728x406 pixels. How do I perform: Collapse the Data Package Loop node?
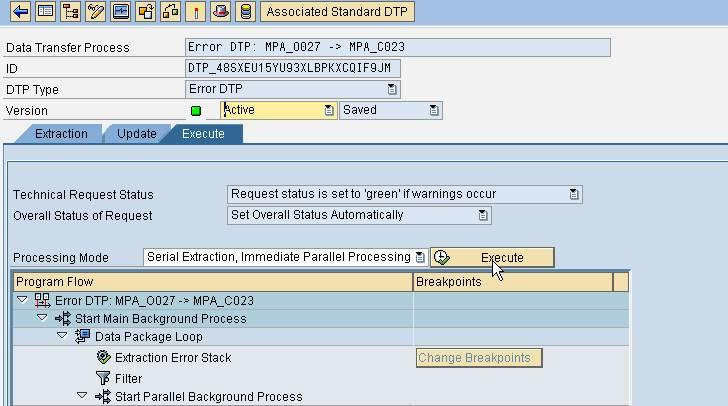pos(62,335)
